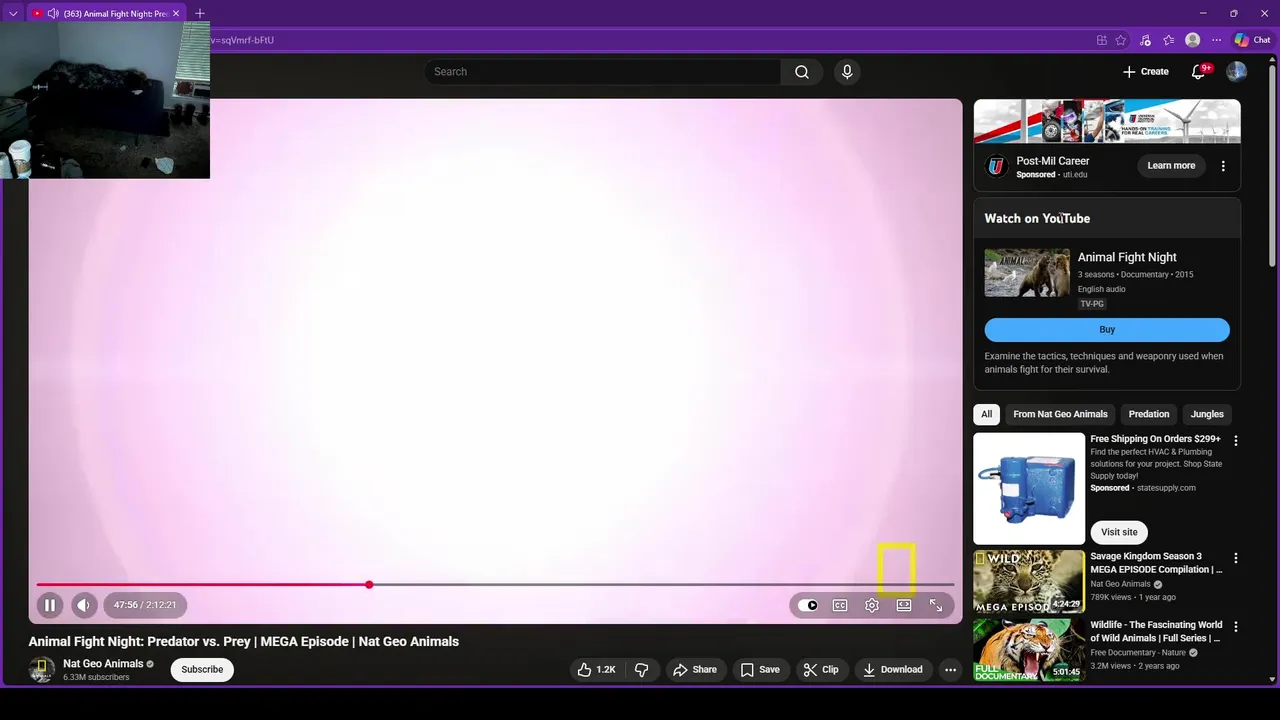Activate voice search microphone
Viewport: 1280px width, 720px height.
[847, 72]
